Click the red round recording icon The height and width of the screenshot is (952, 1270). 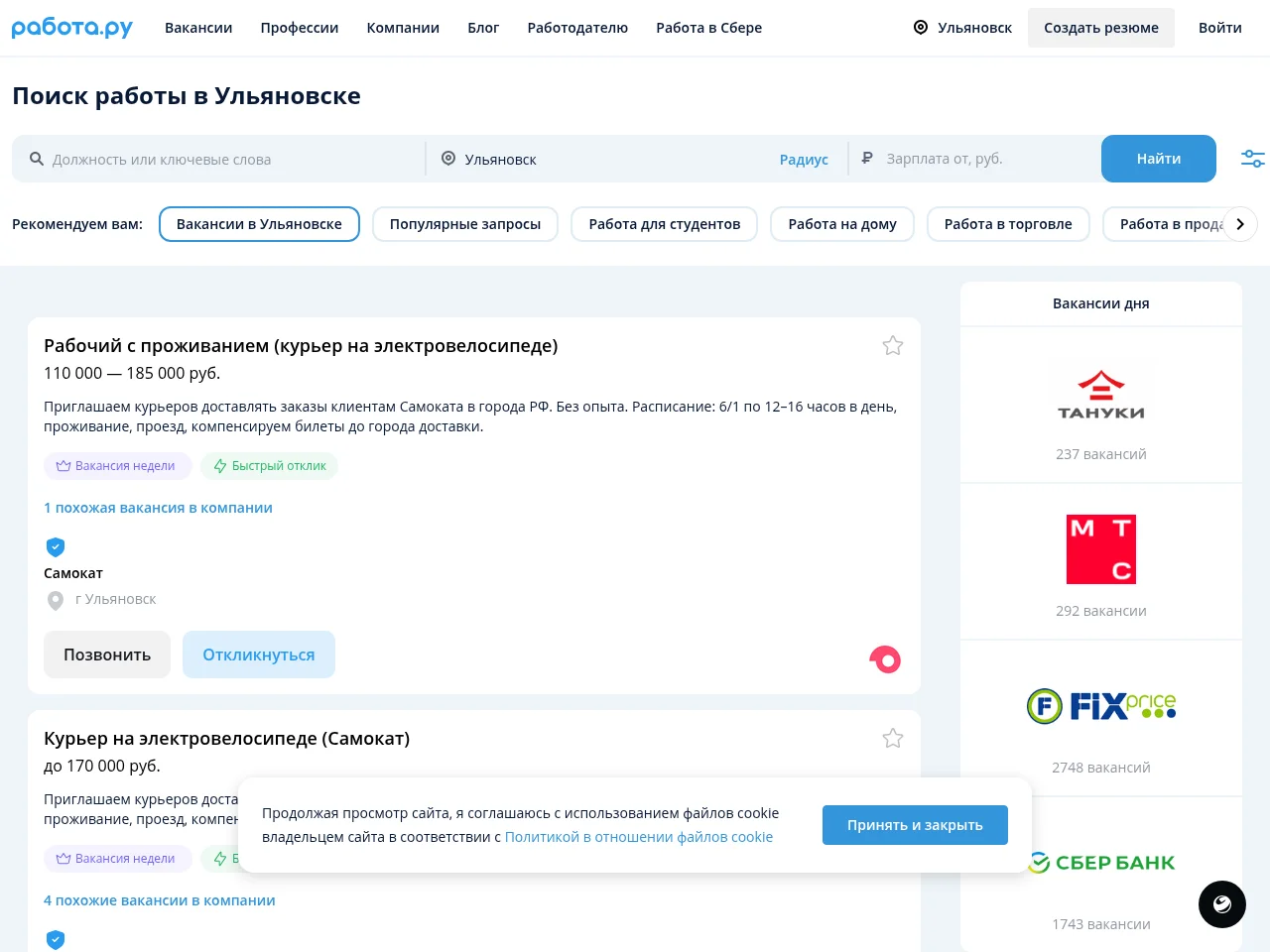885,659
